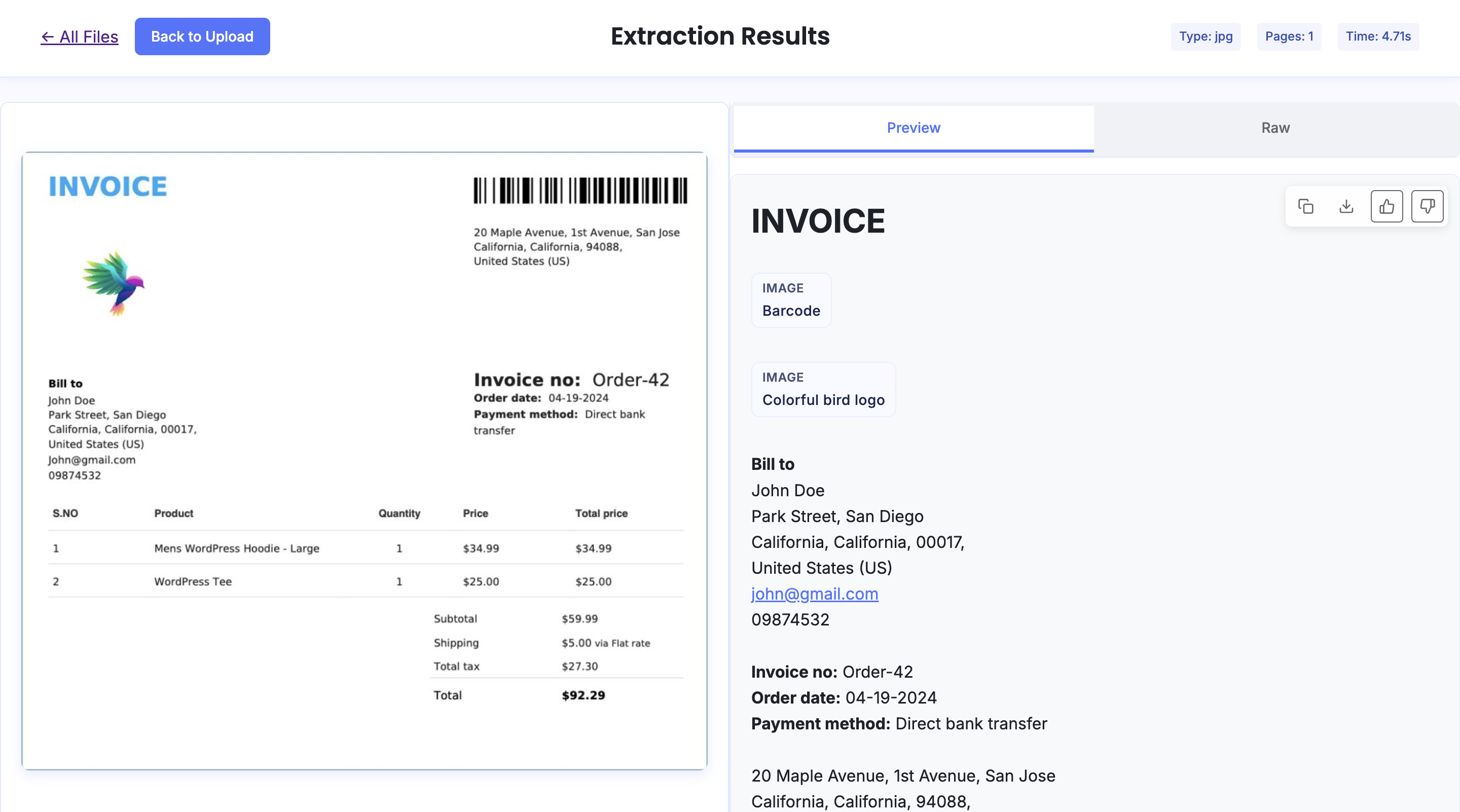This screenshot has height=812, width=1460.
Task: Click the barcode on the invoice image
Action: click(580, 191)
